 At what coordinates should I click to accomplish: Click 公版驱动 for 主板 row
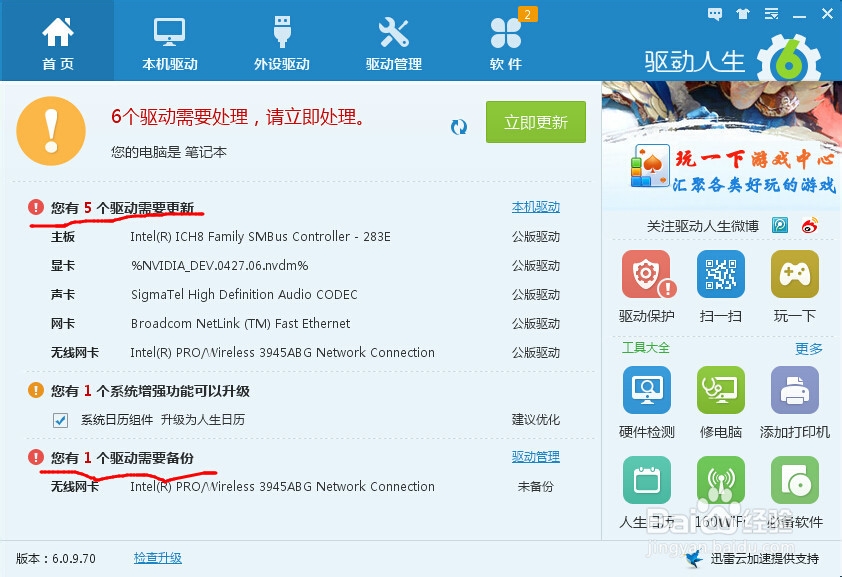click(x=535, y=237)
